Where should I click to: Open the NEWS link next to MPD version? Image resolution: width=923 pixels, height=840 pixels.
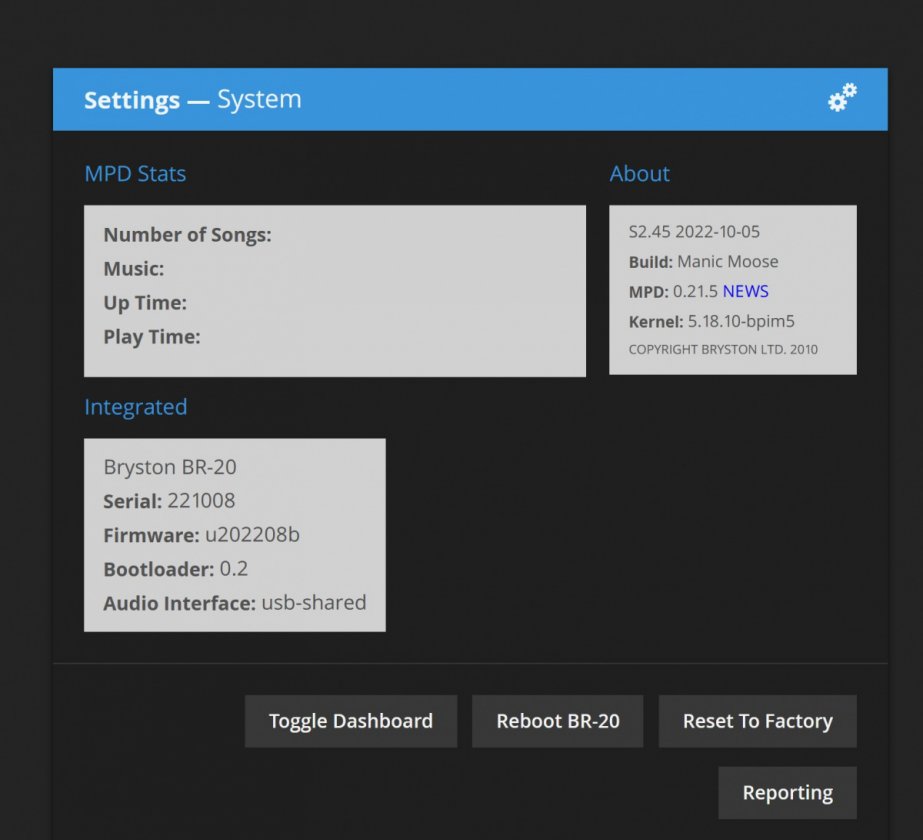click(x=745, y=291)
